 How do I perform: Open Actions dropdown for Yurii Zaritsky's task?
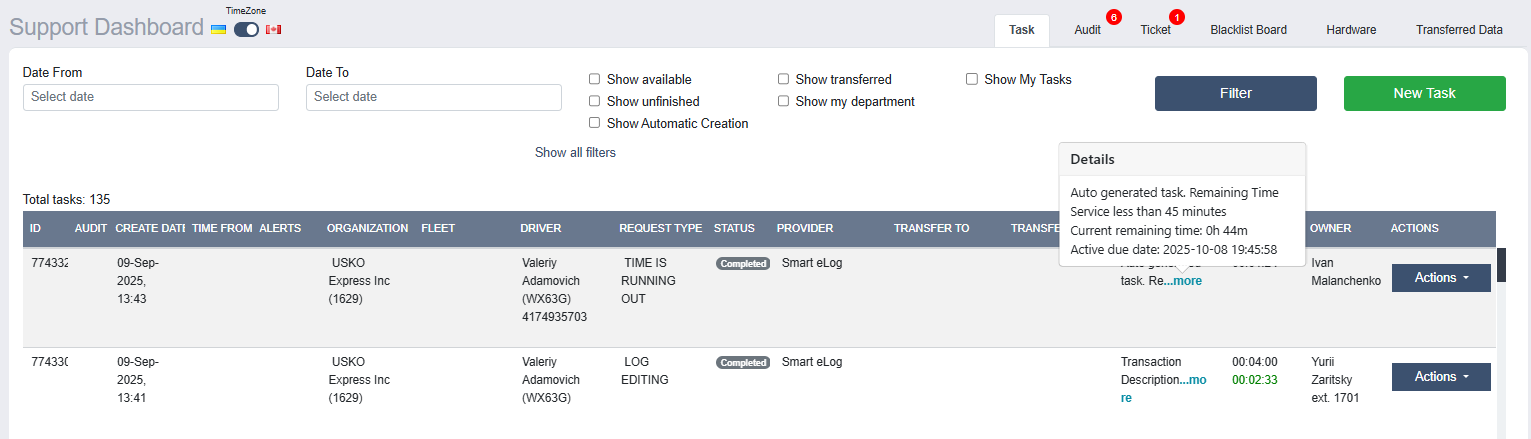coord(1441,377)
